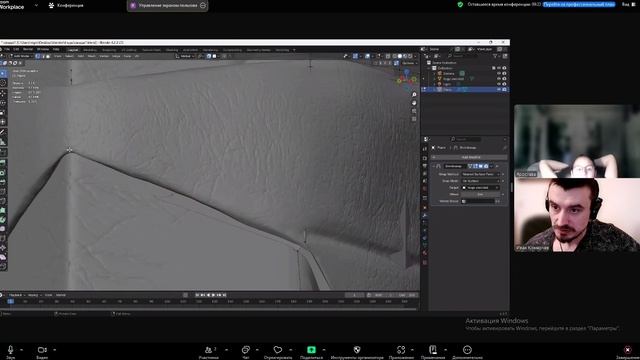This screenshot has height=360, width=640.
Task: Open Дополнительно more options in Zoom
Action: tap(467, 350)
